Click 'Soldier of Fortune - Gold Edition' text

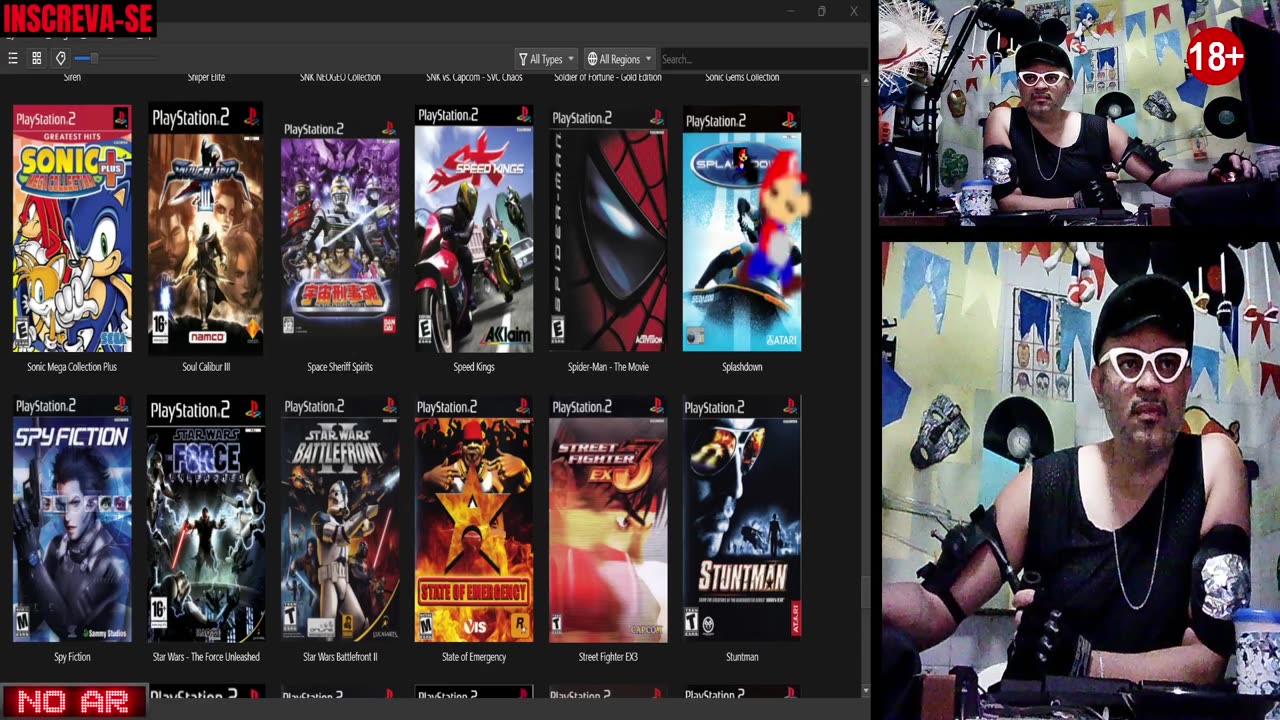(x=608, y=77)
